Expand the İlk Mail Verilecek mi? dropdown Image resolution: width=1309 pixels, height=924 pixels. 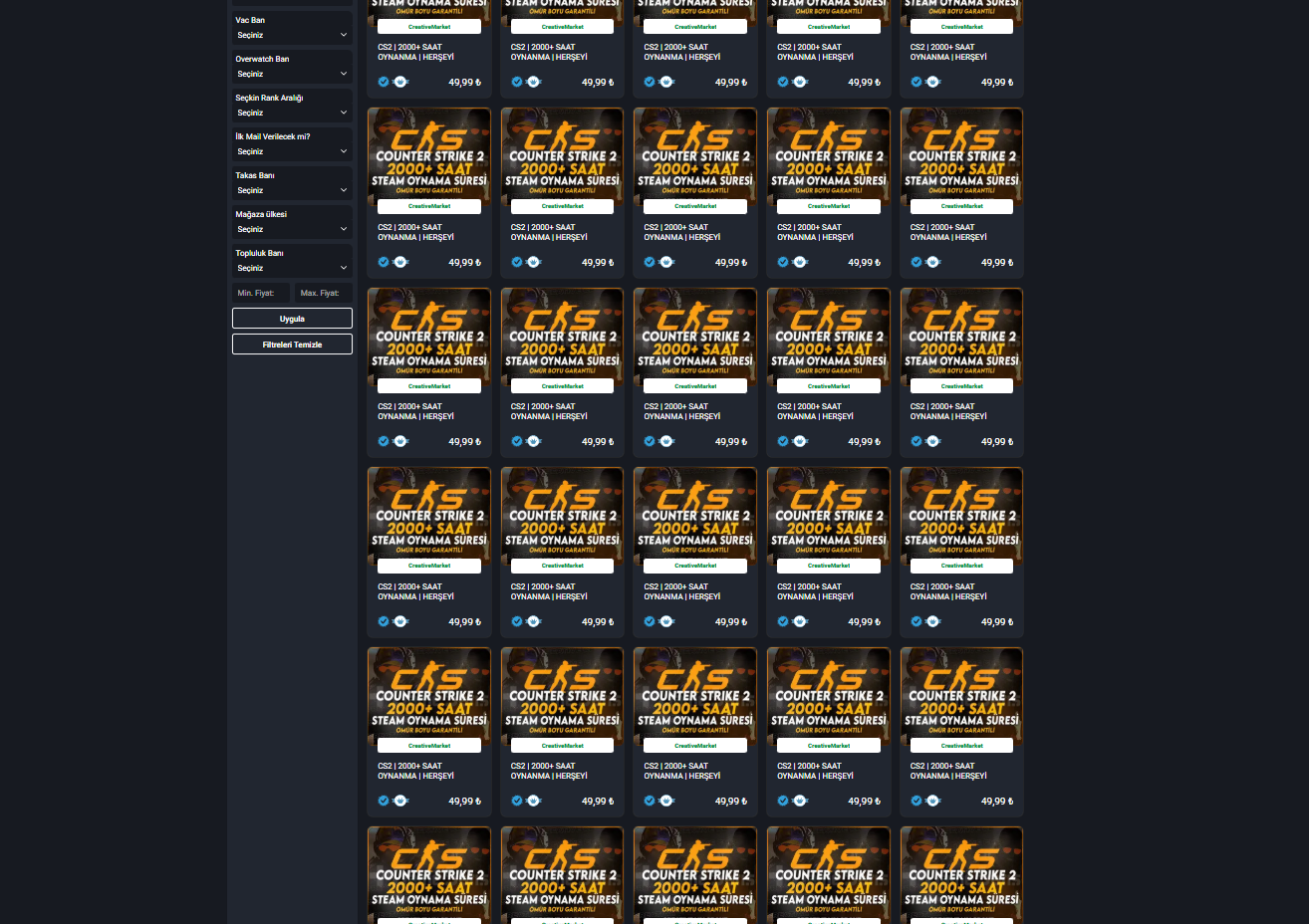click(x=292, y=151)
